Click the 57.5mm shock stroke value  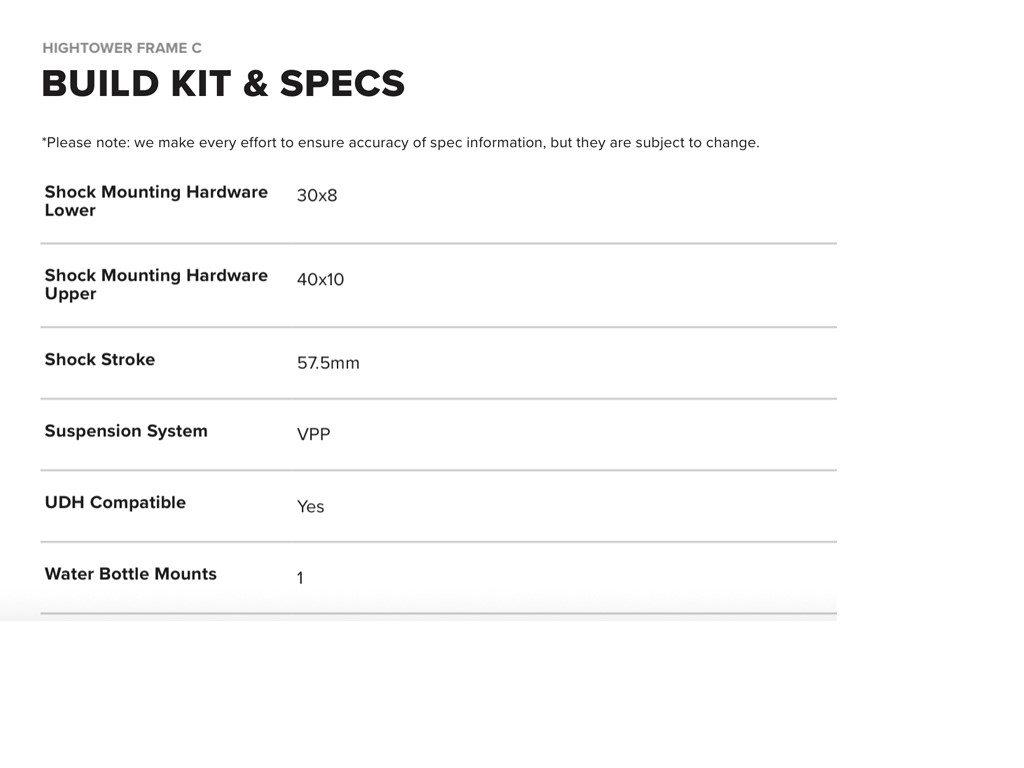point(328,363)
